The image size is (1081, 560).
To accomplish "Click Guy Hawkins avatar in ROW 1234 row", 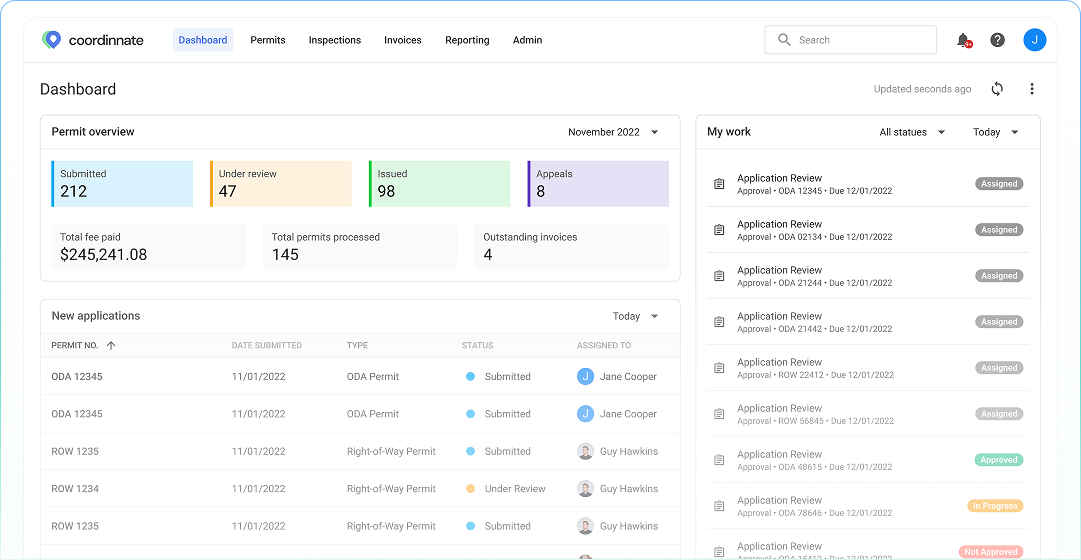I will click(x=585, y=488).
